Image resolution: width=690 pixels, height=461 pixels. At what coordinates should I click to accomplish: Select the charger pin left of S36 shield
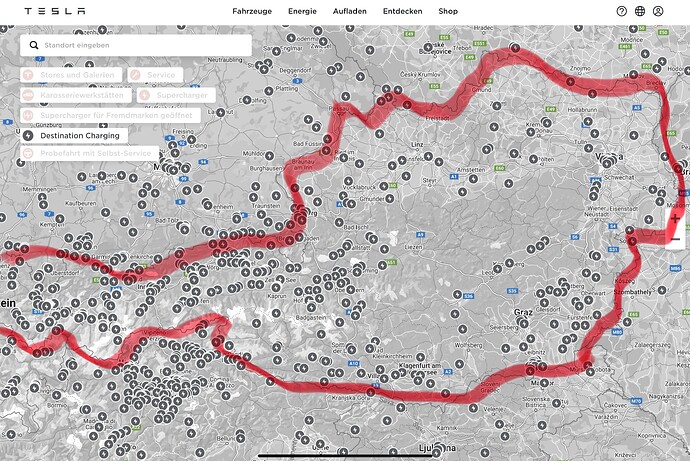tap(458, 294)
